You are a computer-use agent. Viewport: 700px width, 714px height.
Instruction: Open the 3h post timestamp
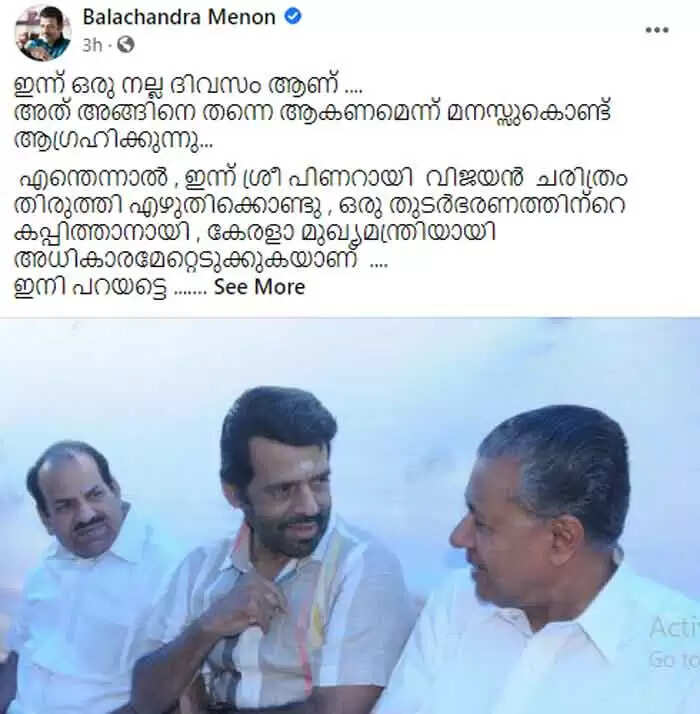pyautogui.click(x=92, y=45)
